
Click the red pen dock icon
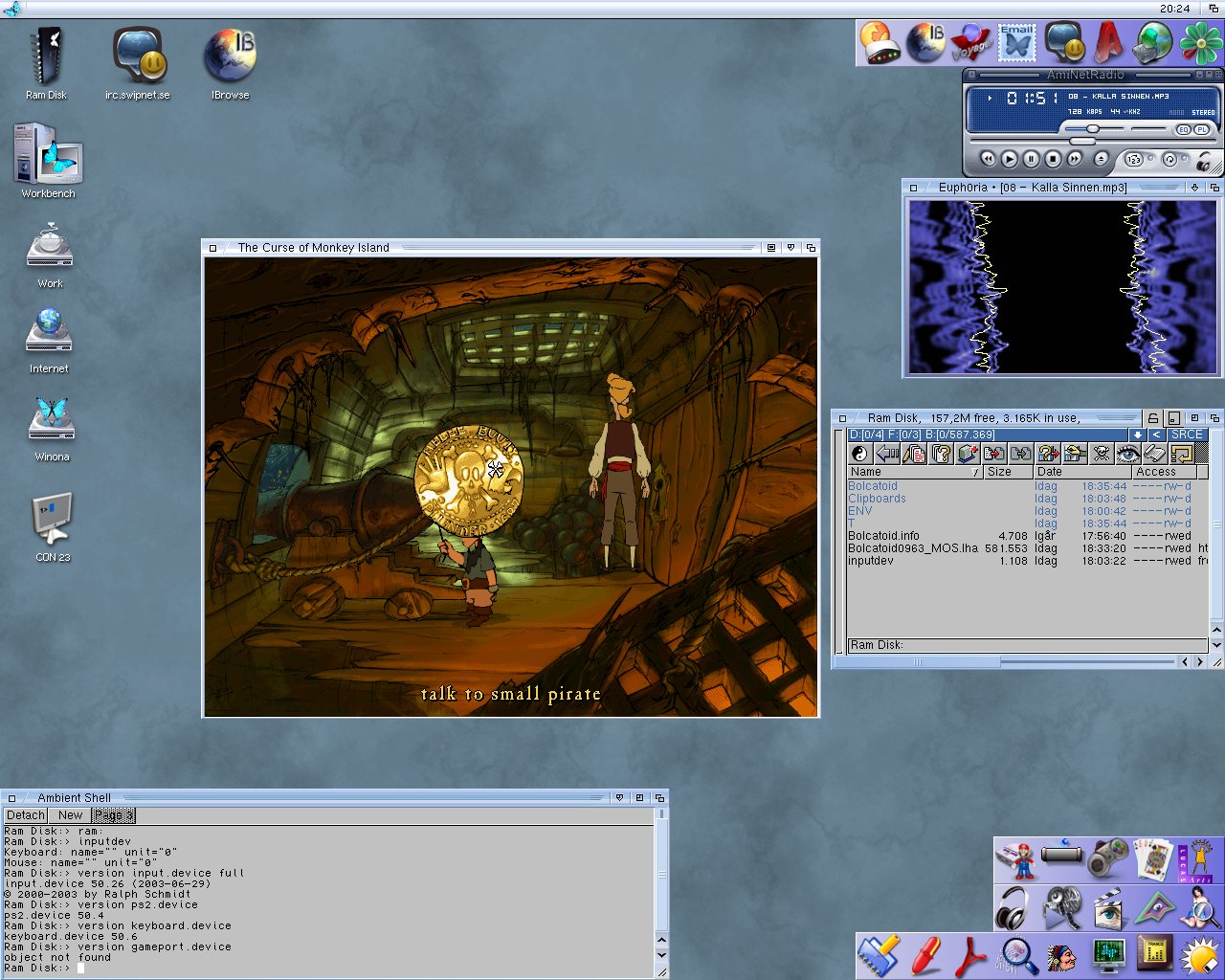click(x=926, y=955)
